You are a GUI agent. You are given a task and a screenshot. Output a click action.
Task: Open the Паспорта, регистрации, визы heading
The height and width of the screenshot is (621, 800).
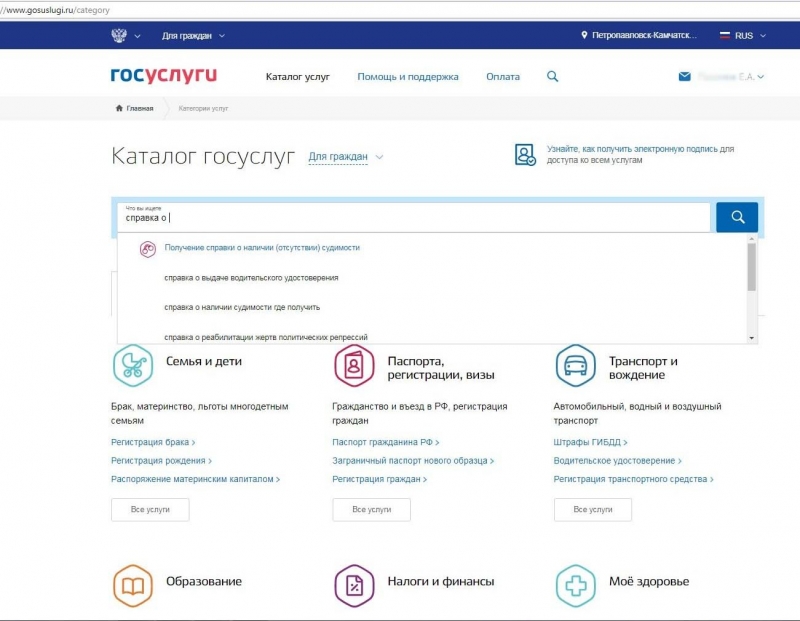[x=441, y=368]
